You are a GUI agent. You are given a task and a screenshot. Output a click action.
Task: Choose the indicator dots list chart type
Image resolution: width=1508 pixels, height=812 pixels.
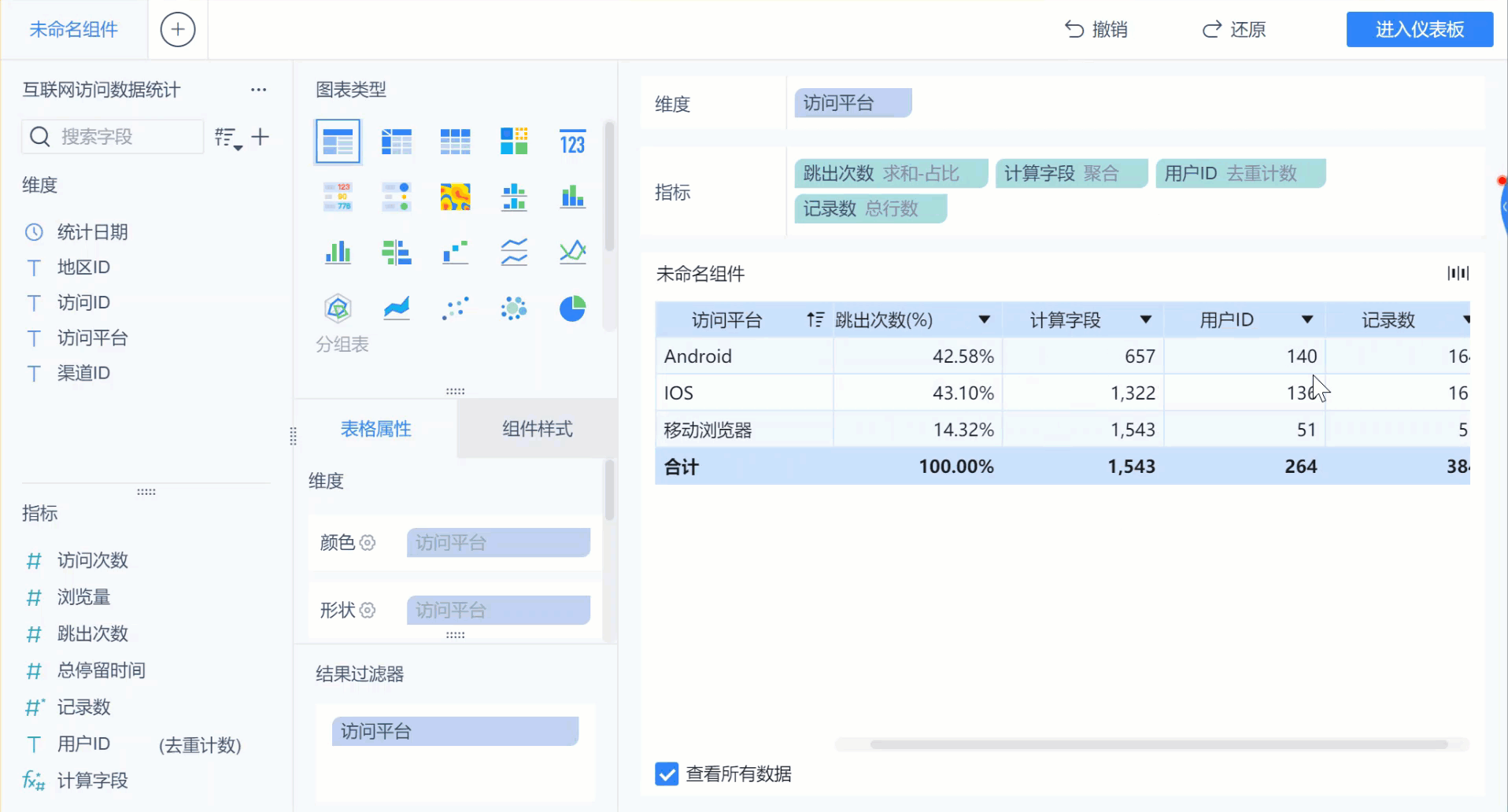(x=397, y=197)
